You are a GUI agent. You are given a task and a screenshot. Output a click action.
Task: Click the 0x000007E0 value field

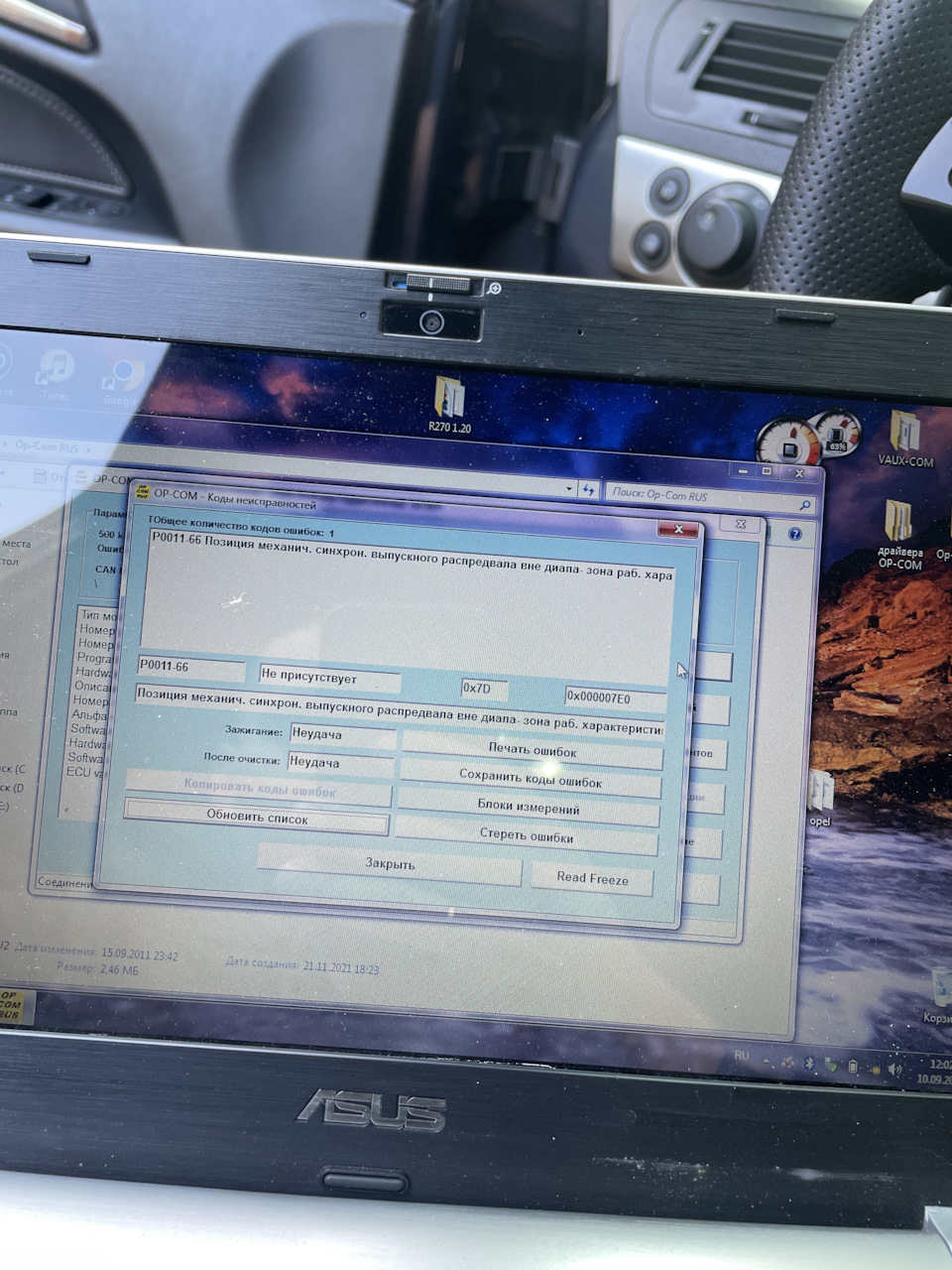click(615, 698)
